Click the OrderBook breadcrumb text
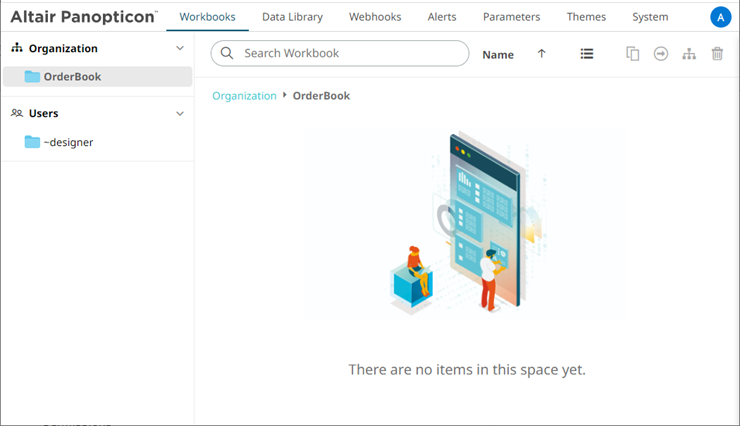The height and width of the screenshot is (426, 740). click(x=321, y=96)
